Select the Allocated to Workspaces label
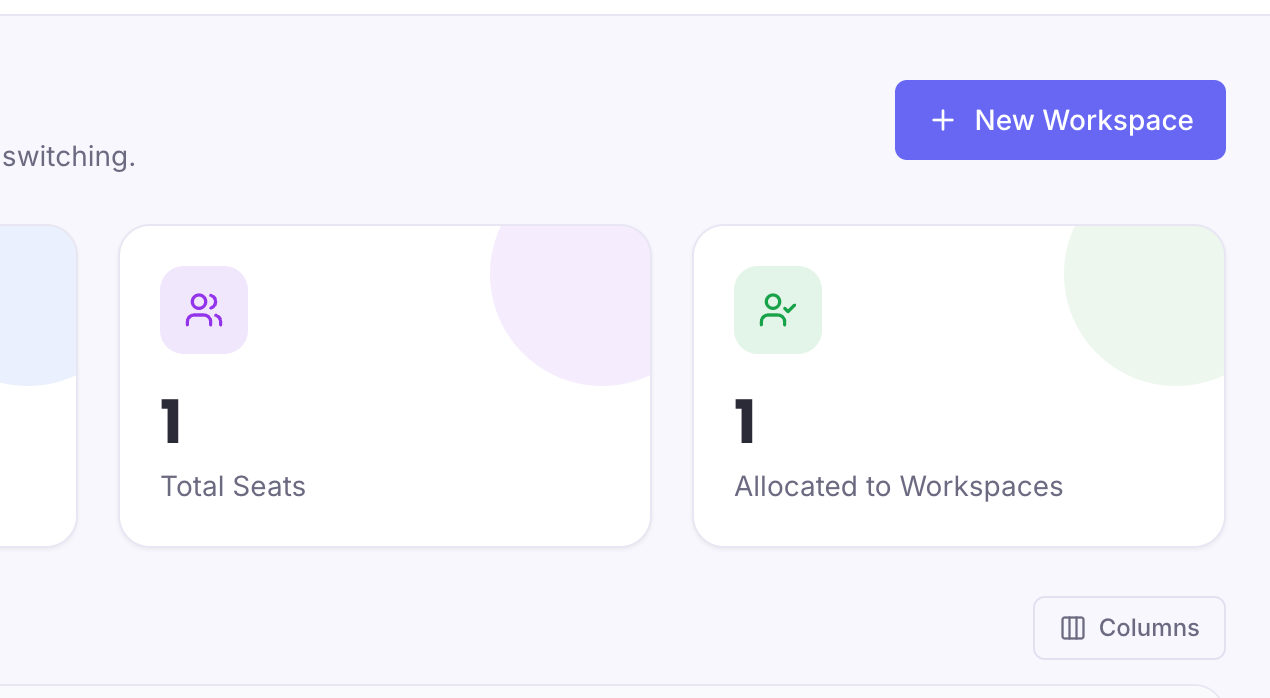The image size is (1270, 698). [898, 487]
